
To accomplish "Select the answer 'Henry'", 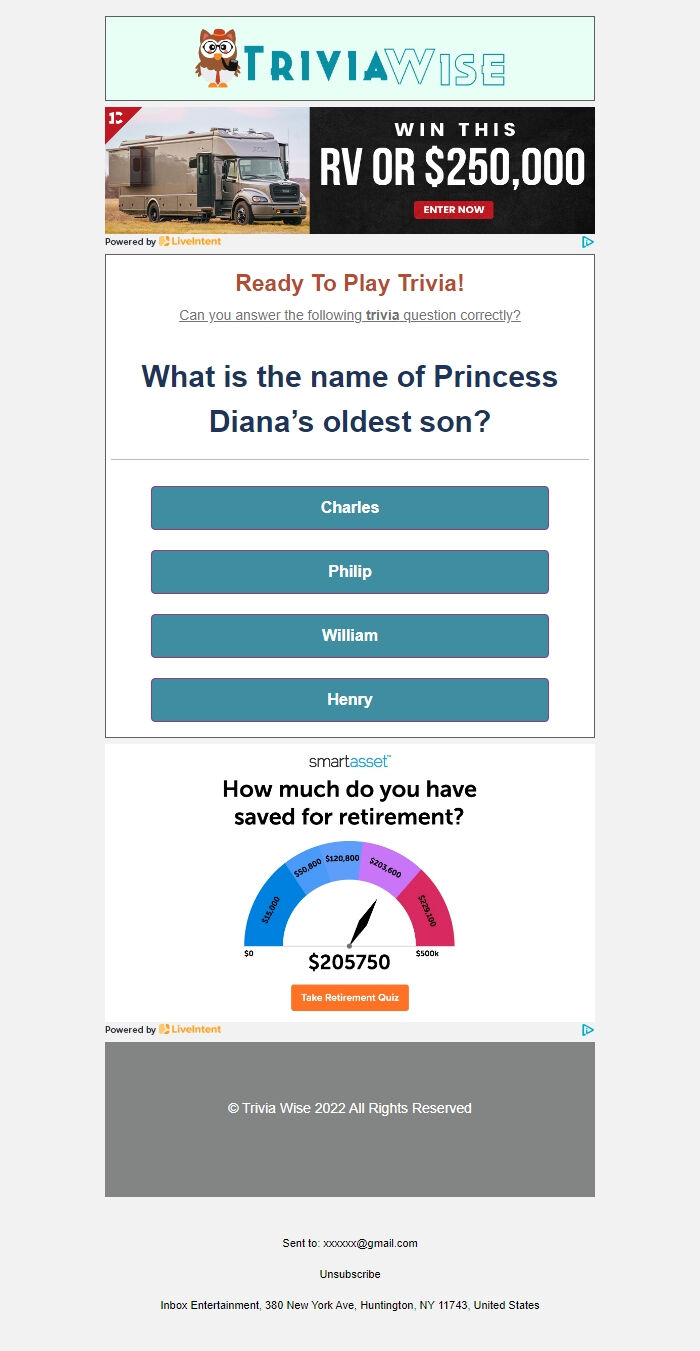I will (349, 700).
